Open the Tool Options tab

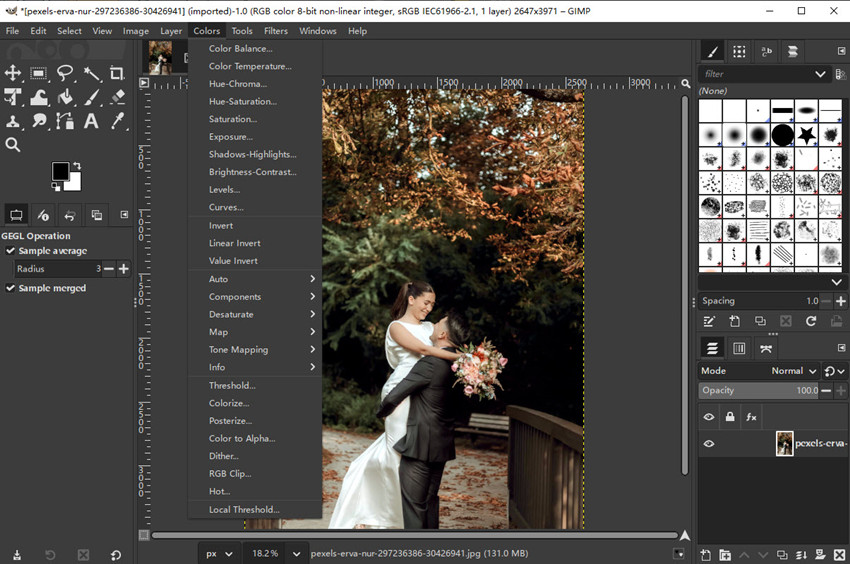pyautogui.click(x=16, y=215)
